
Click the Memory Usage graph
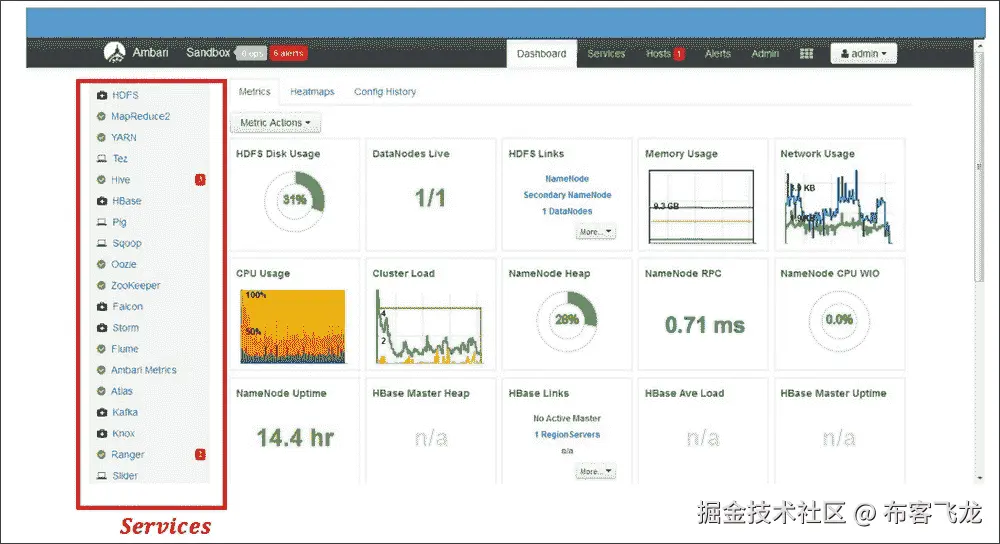[x=701, y=207]
